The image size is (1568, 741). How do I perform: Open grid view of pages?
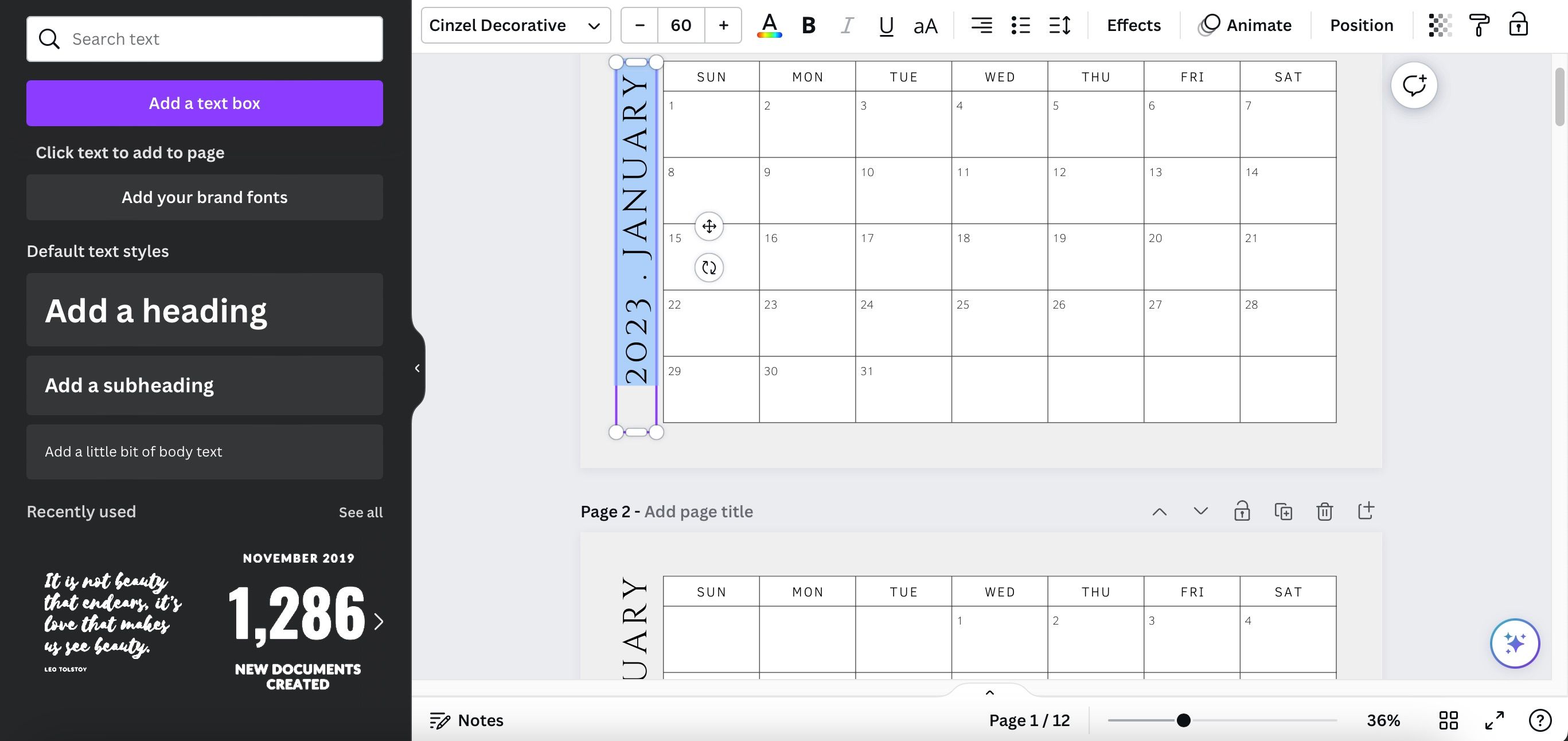tap(1448, 720)
